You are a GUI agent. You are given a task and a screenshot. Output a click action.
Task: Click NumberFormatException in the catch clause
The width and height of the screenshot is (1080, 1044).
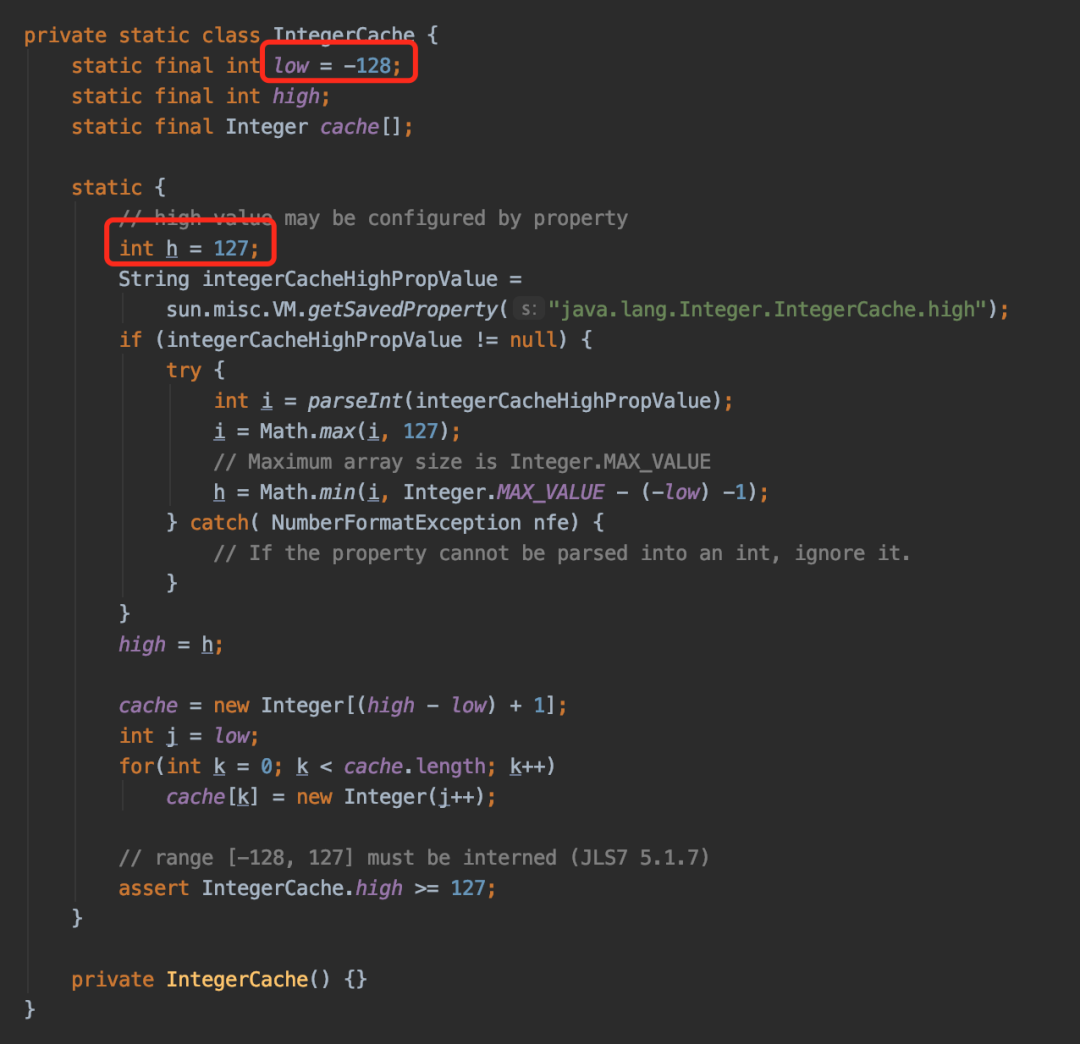click(x=396, y=523)
